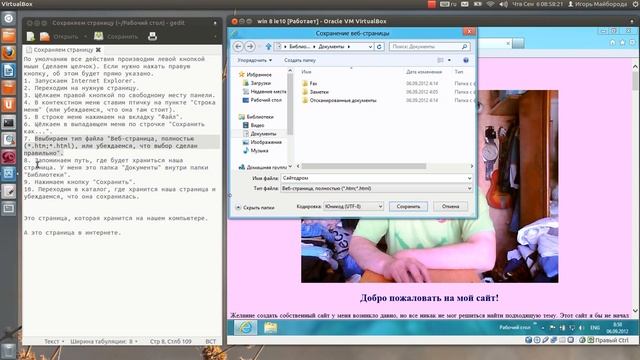Click Windows tray volume icon

point(582,328)
